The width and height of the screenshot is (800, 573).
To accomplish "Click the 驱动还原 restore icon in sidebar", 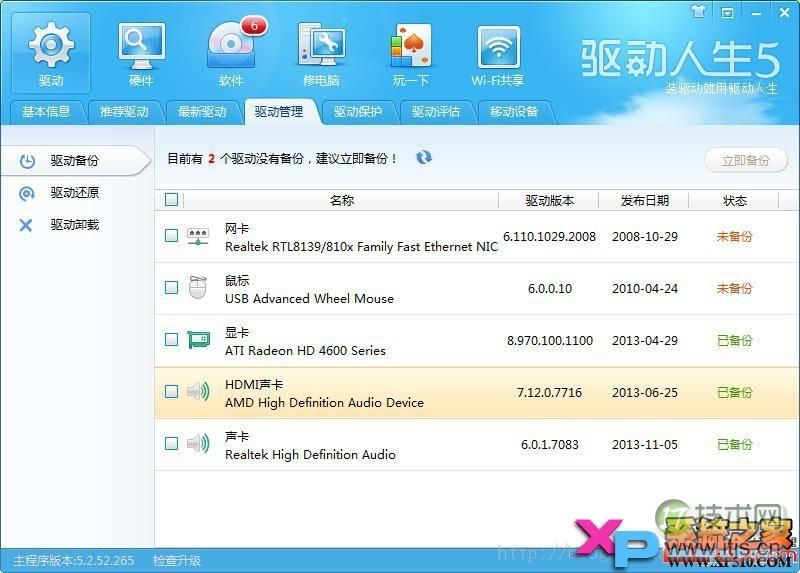I will coord(27,193).
